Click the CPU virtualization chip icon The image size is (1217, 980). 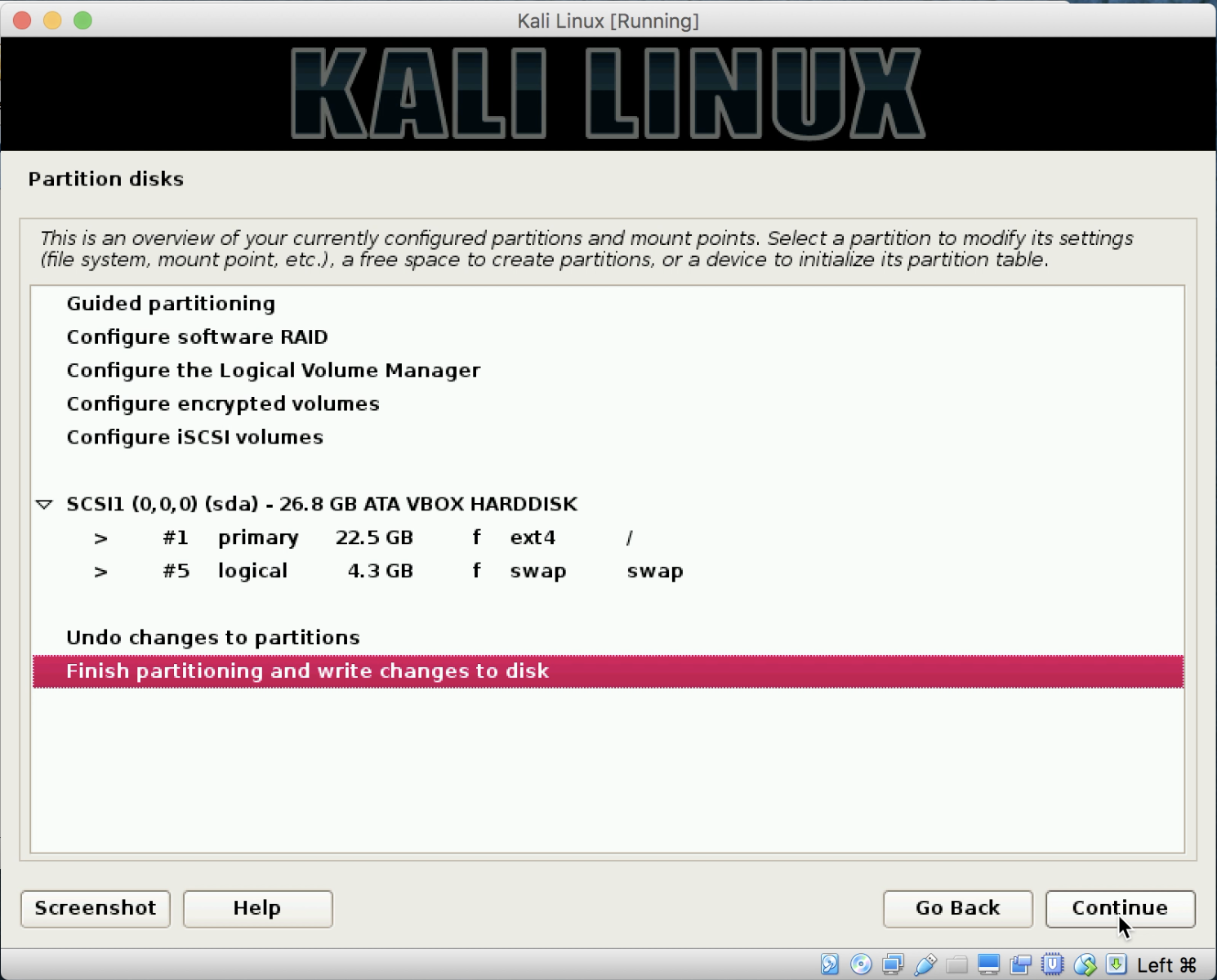tap(1052, 964)
